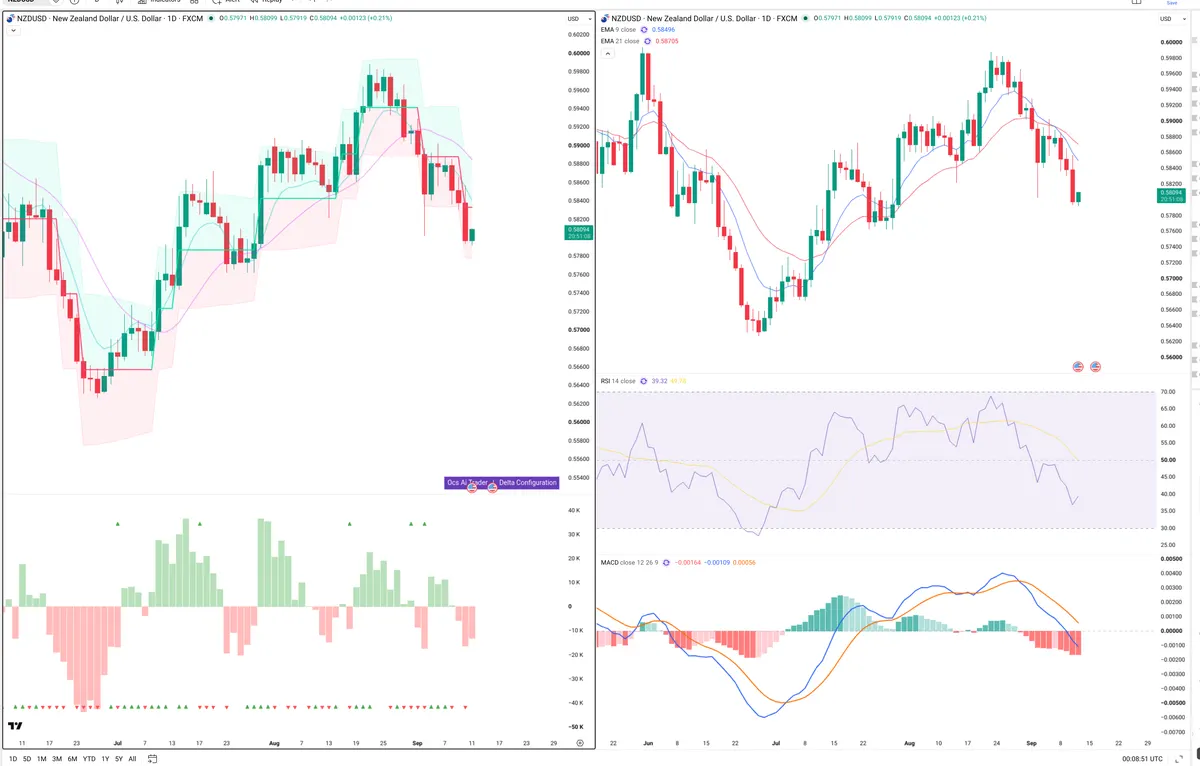Select the RSI 14 close indicator legend
Screen dimensions: 1200x766
[618, 381]
